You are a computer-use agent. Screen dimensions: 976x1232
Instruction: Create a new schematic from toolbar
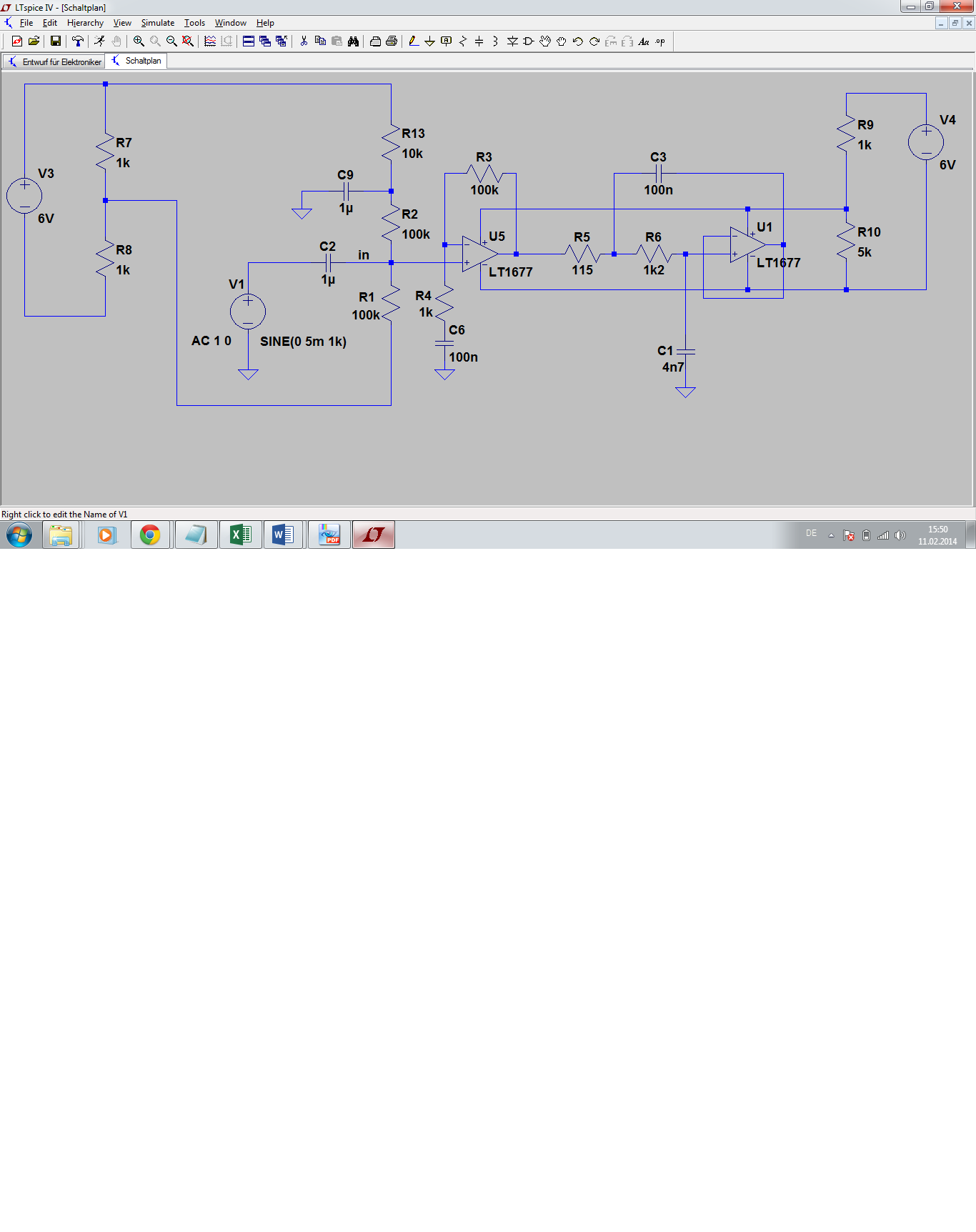17,41
